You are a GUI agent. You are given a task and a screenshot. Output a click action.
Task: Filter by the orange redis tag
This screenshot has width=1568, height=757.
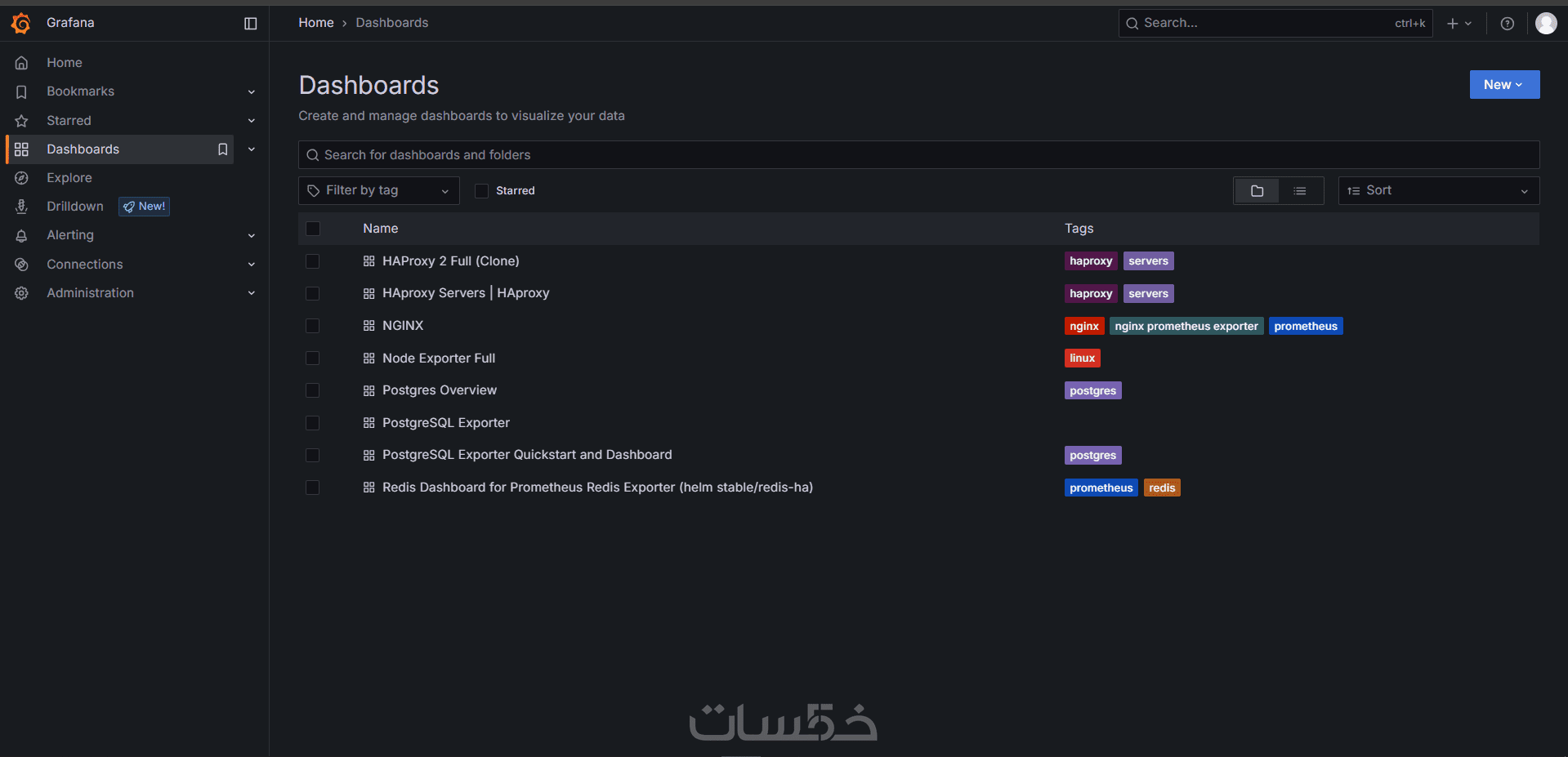[1162, 488]
